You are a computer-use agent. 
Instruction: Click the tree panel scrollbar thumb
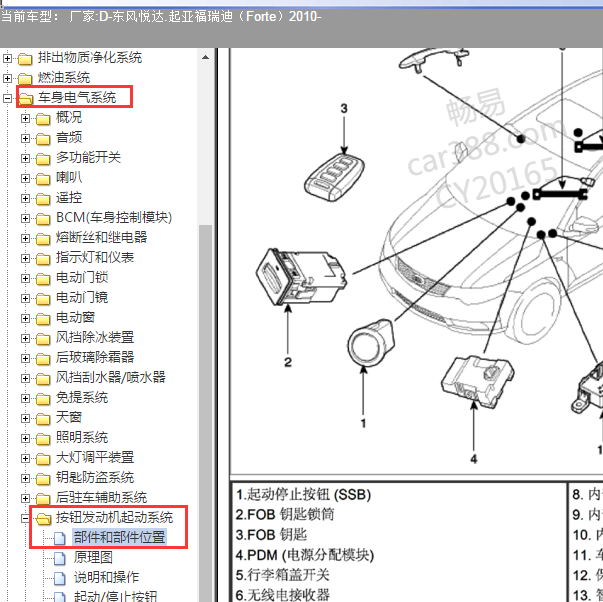point(205,413)
